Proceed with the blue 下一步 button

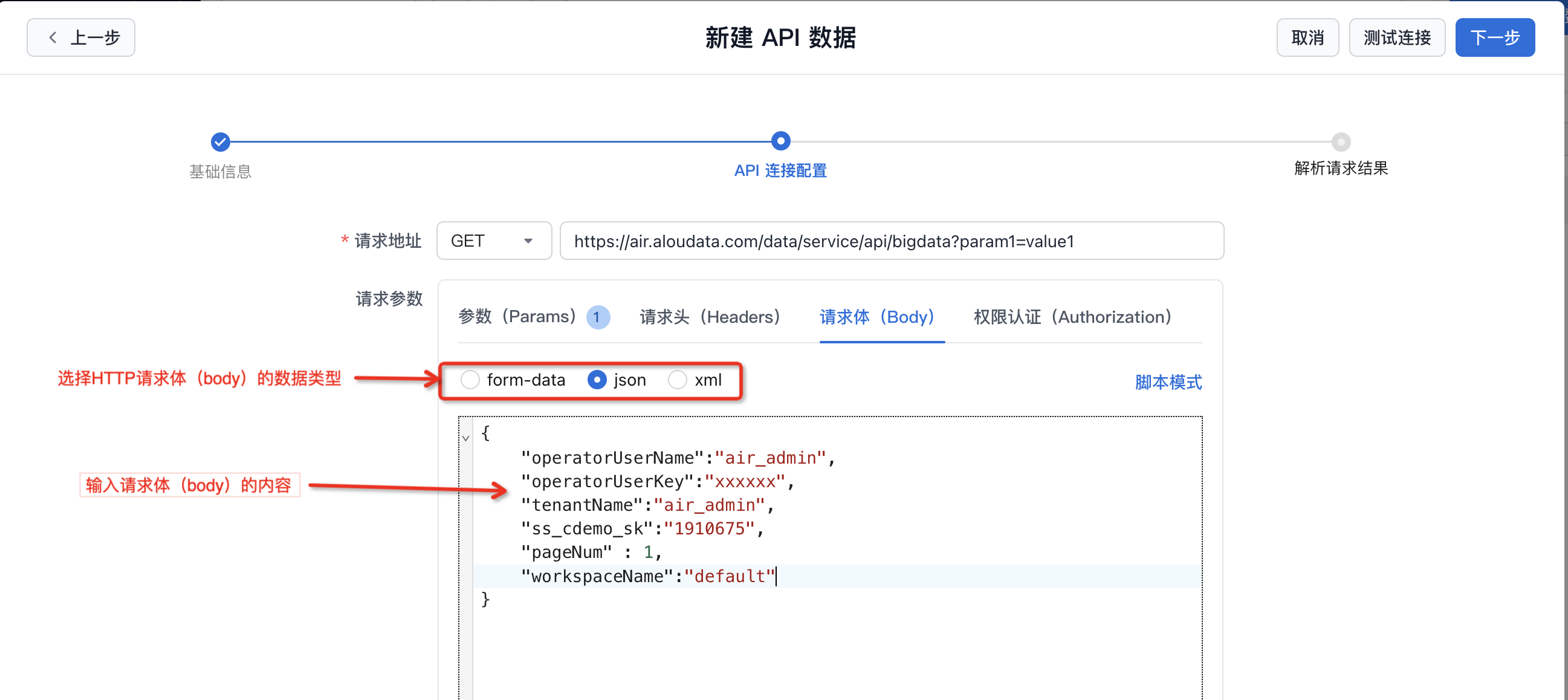(1494, 37)
